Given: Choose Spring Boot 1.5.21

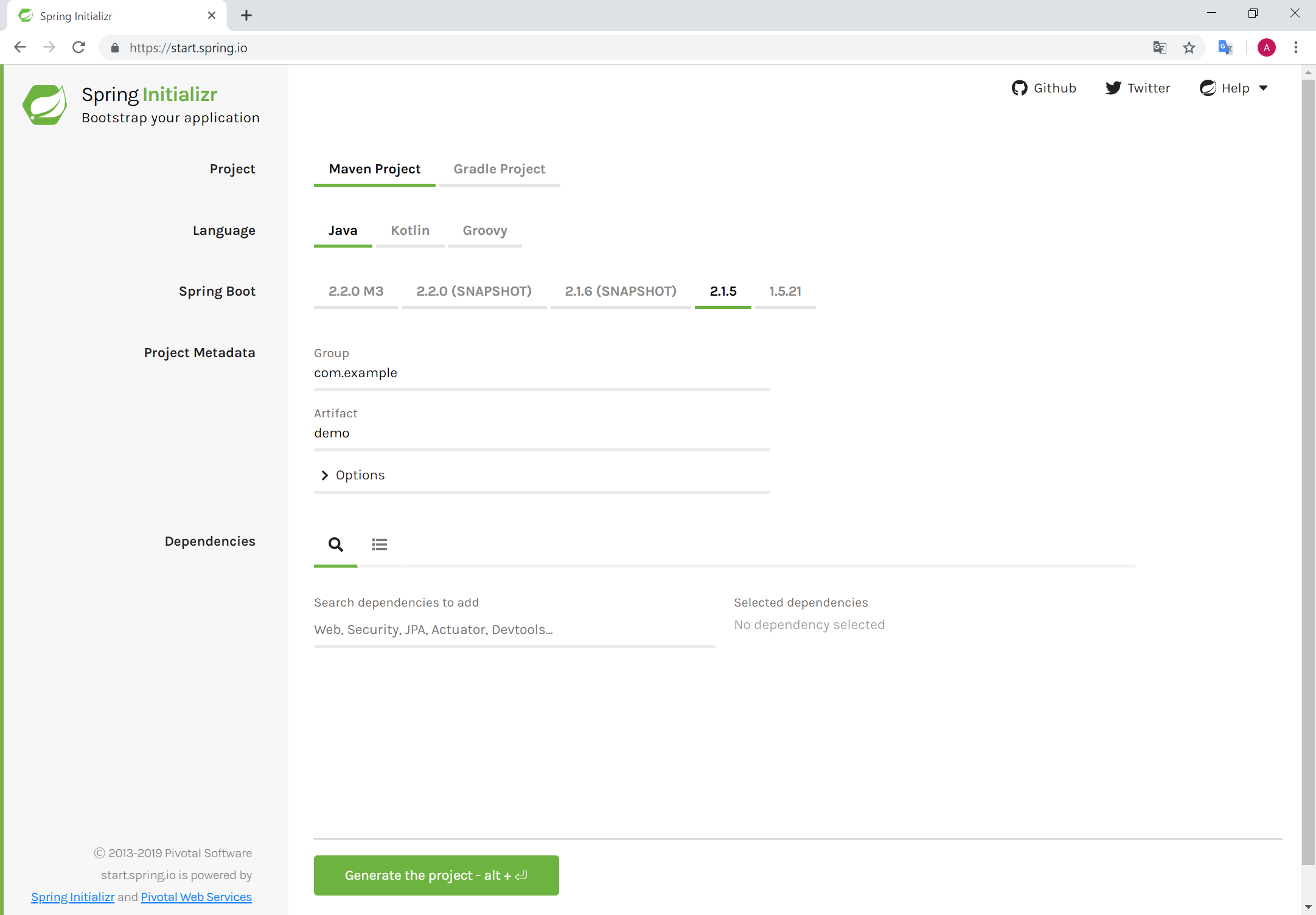Looking at the screenshot, I should (785, 291).
